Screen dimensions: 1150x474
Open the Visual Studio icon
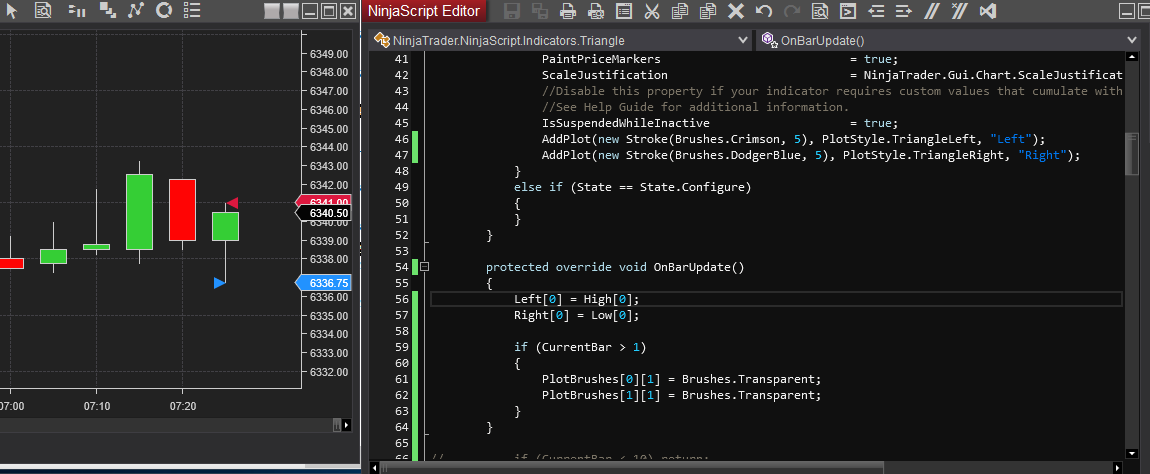coord(988,12)
